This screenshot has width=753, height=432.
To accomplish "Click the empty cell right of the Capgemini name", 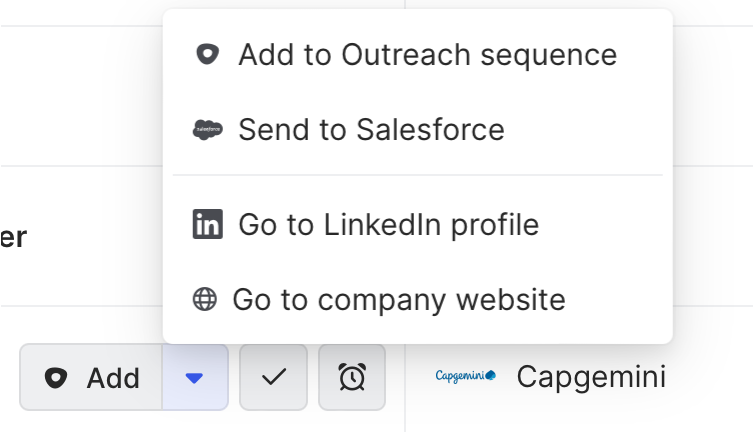I will (x=712, y=377).
